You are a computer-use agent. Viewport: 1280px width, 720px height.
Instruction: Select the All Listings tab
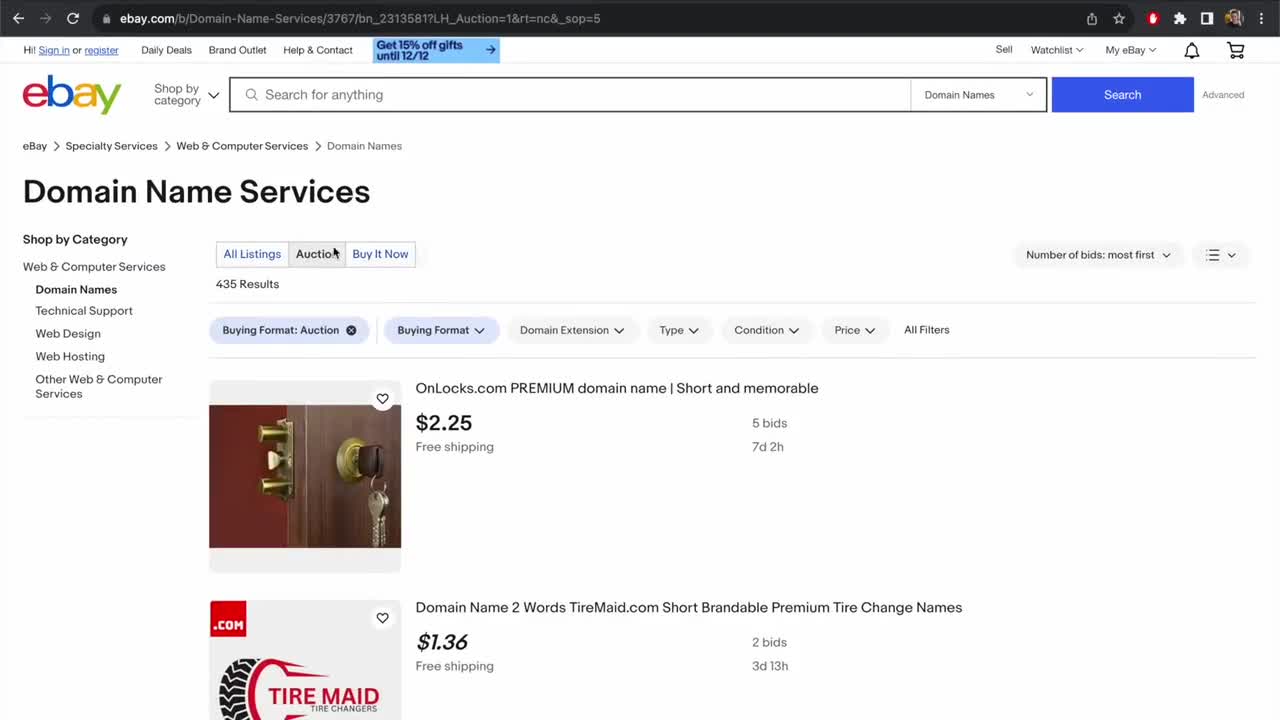click(252, 254)
